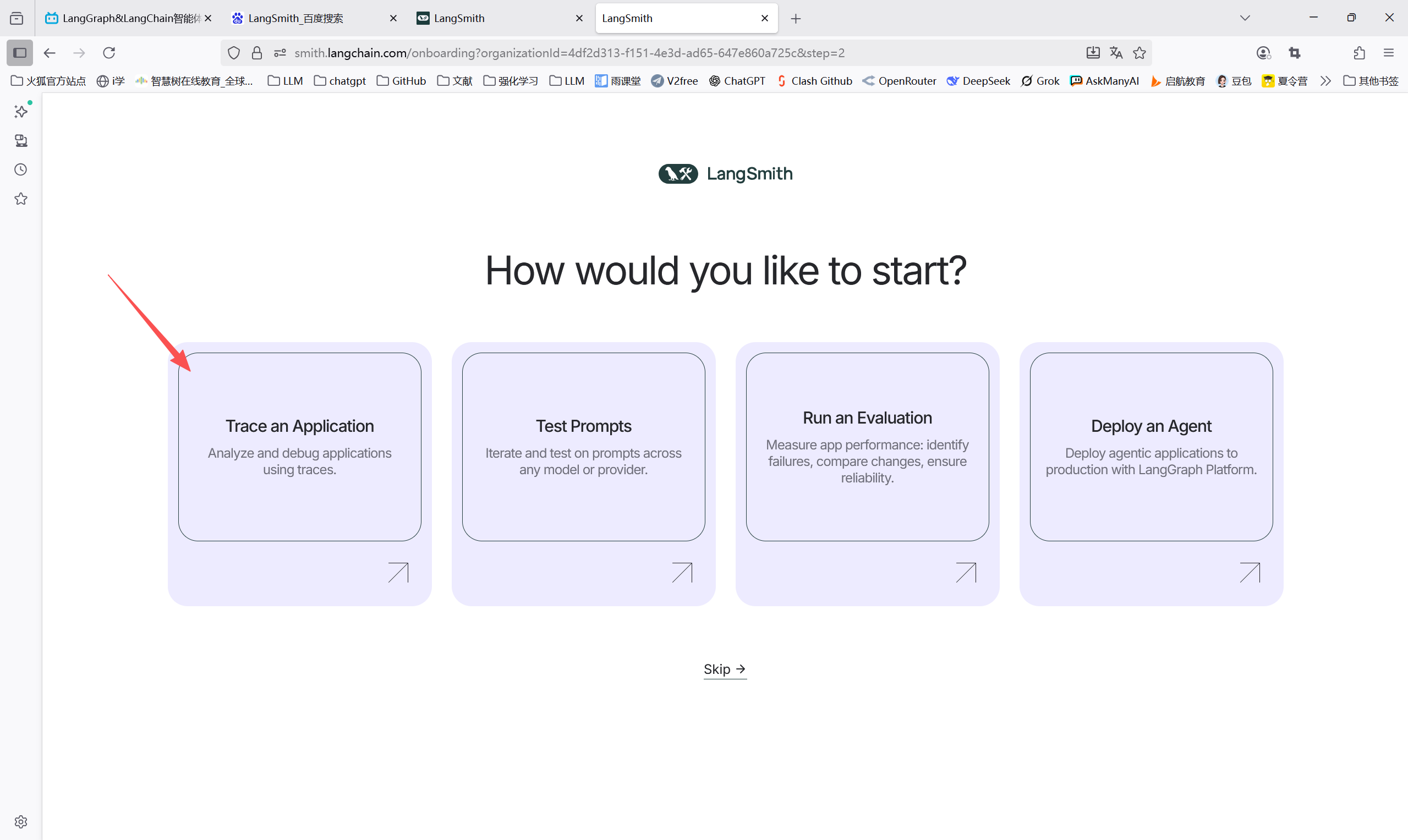This screenshot has width=1408, height=840.
Task: Show more bookmarks overflow chevron
Action: click(1325, 81)
